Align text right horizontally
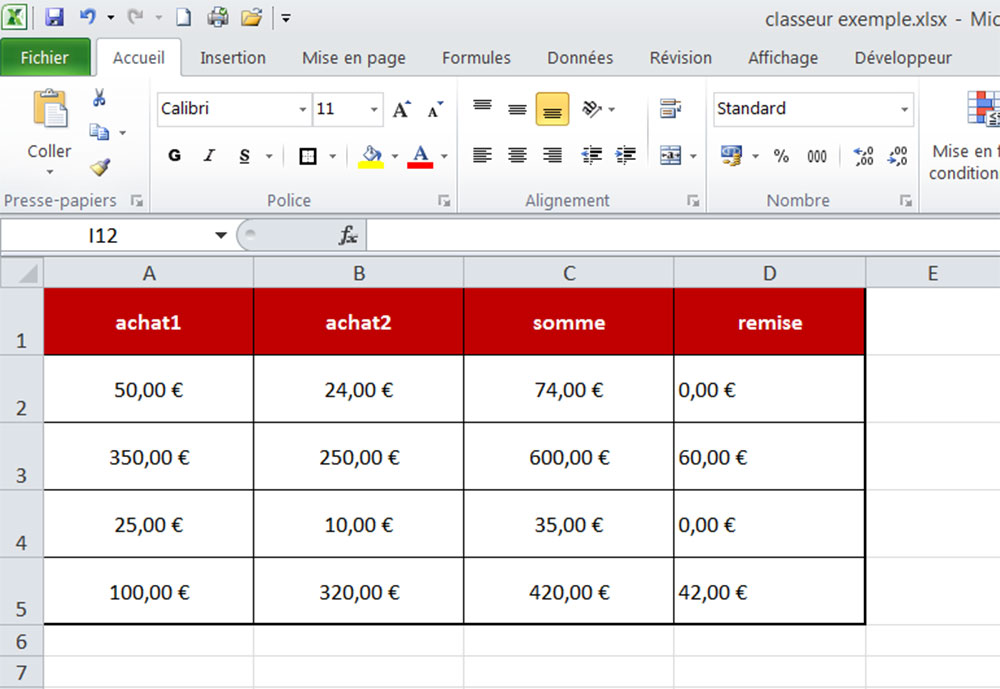Viewport: 1000px width, 689px height. coord(552,156)
